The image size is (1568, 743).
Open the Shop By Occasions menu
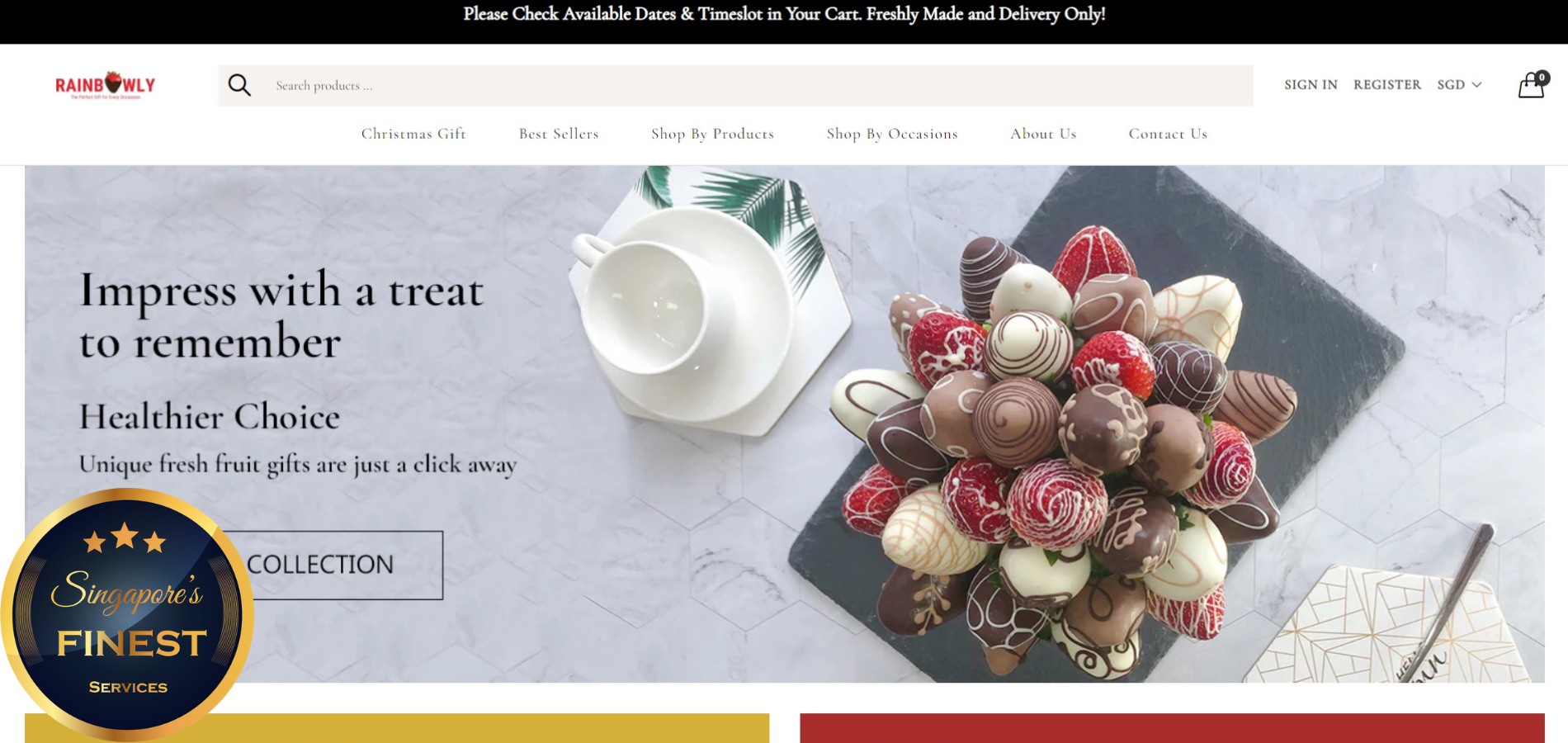point(892,134)
